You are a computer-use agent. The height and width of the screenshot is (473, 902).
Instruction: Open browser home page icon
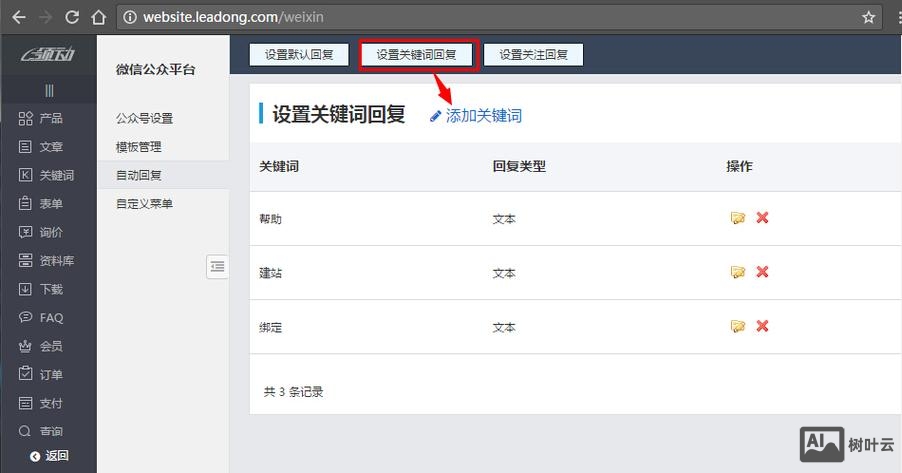(x=99, y=17)
